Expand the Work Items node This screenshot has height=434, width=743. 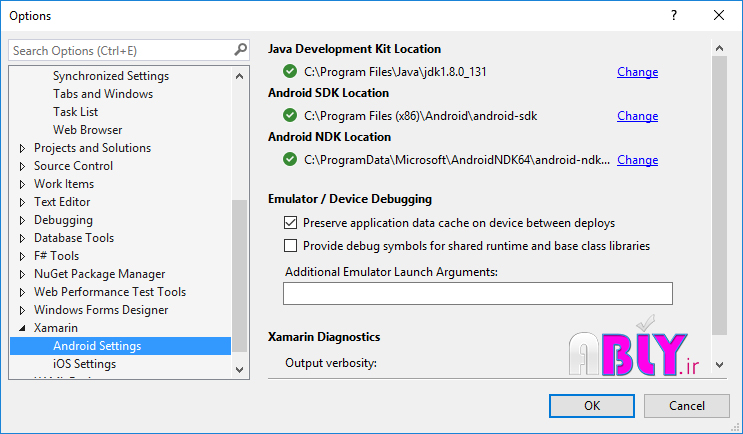(22, 184)
